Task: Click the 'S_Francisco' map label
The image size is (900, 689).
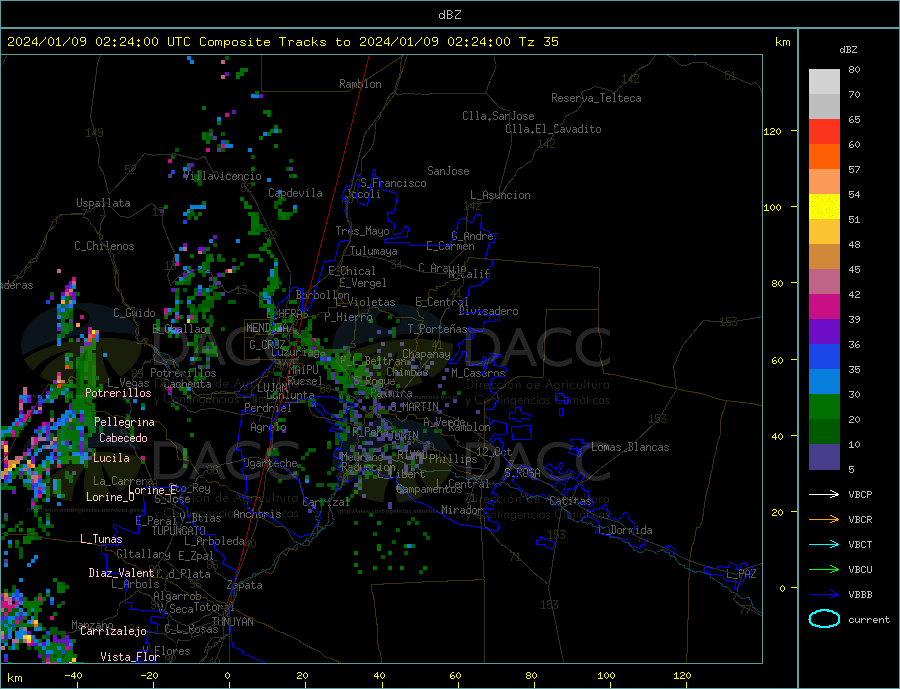Action: (393, 183)
